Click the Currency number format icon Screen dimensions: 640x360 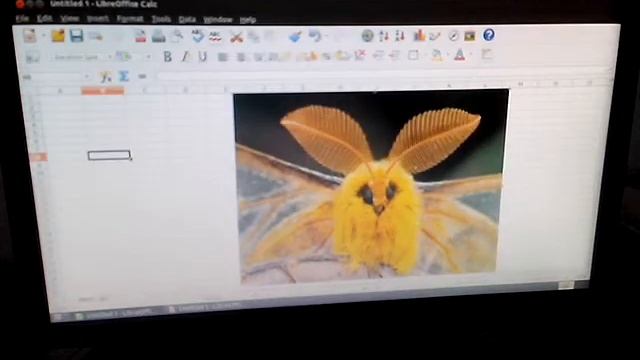pos(311,57)
